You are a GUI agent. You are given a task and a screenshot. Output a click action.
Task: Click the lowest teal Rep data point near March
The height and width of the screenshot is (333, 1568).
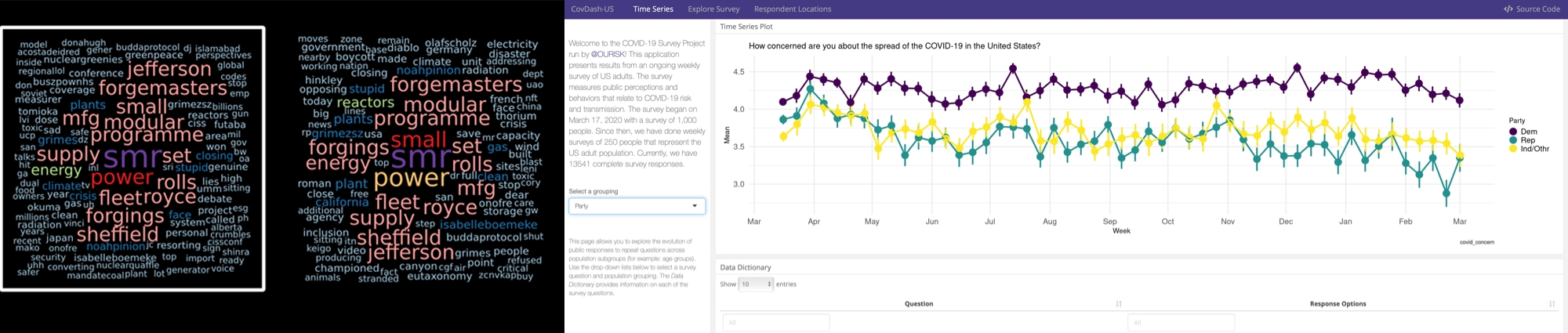(1446, 193)
